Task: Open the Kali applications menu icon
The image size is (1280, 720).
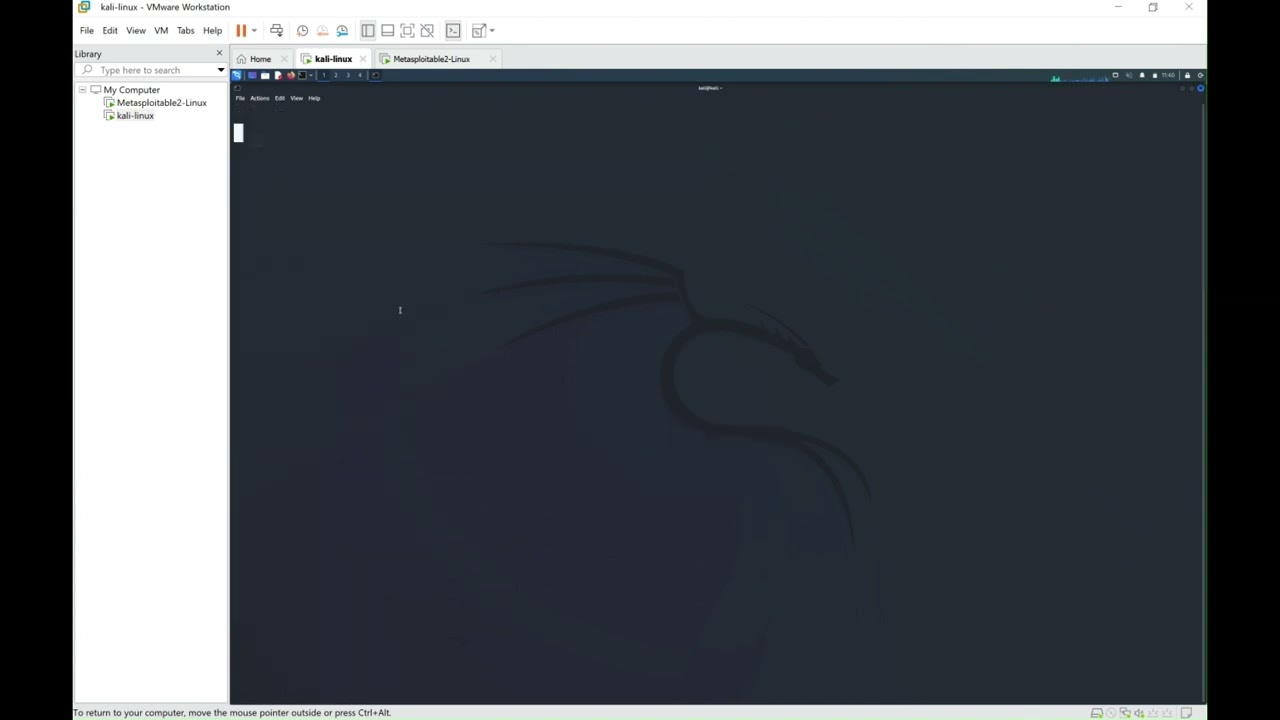Action: [236, 75]
